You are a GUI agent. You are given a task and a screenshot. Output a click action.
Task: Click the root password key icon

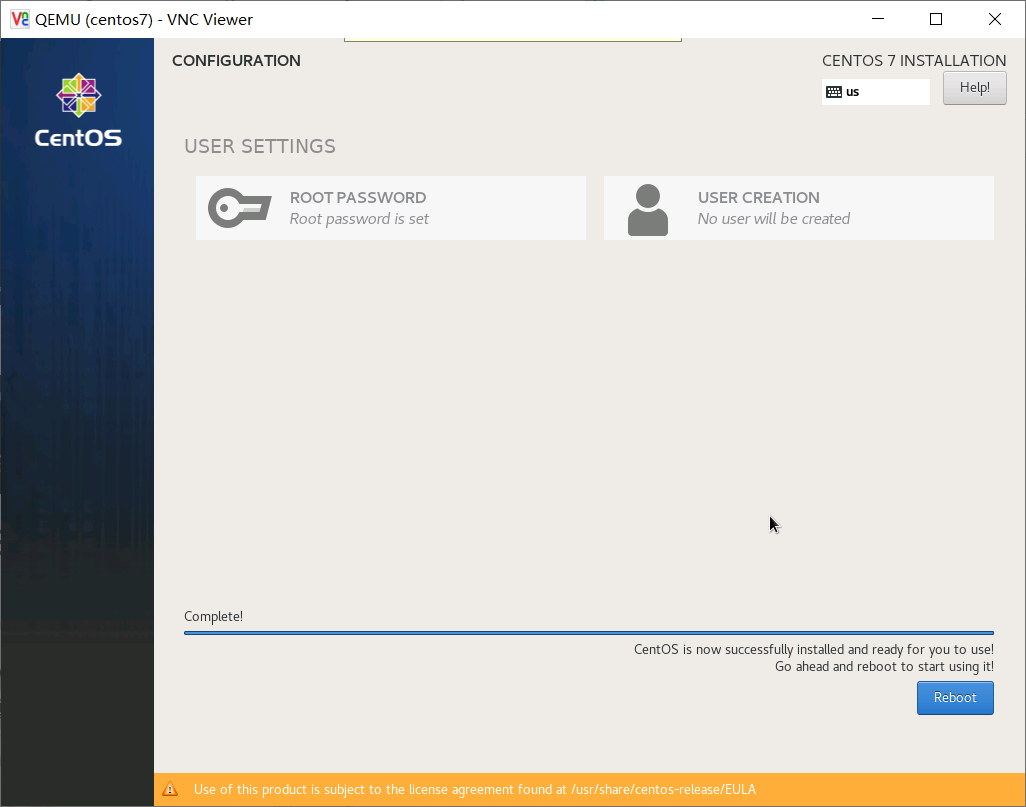coord(239,208)
